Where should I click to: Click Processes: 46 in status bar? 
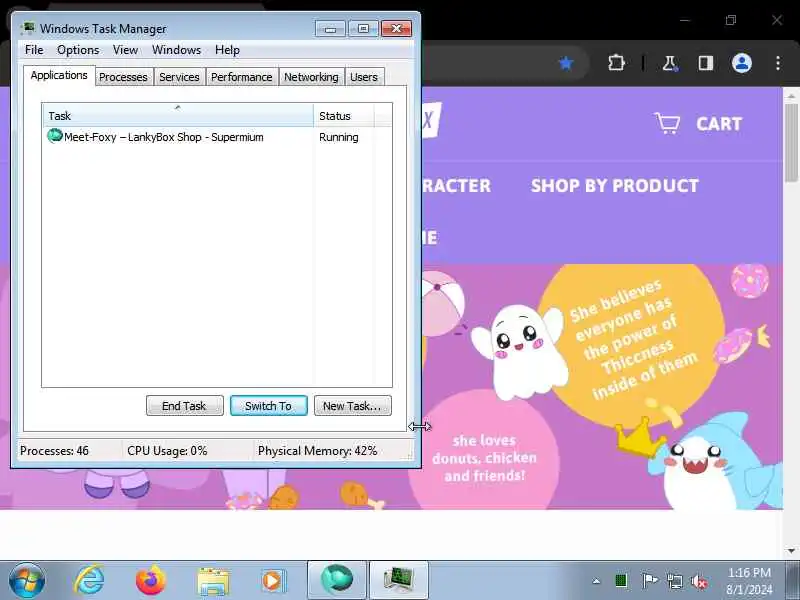[x=54, y=451]
